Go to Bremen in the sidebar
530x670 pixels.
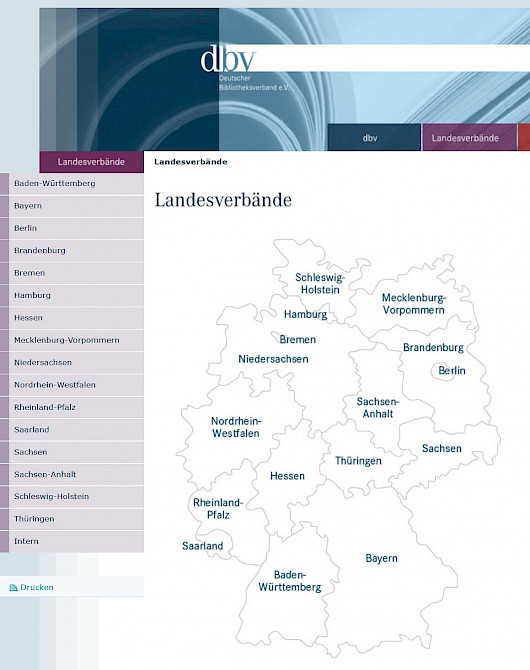coord(72,273)
